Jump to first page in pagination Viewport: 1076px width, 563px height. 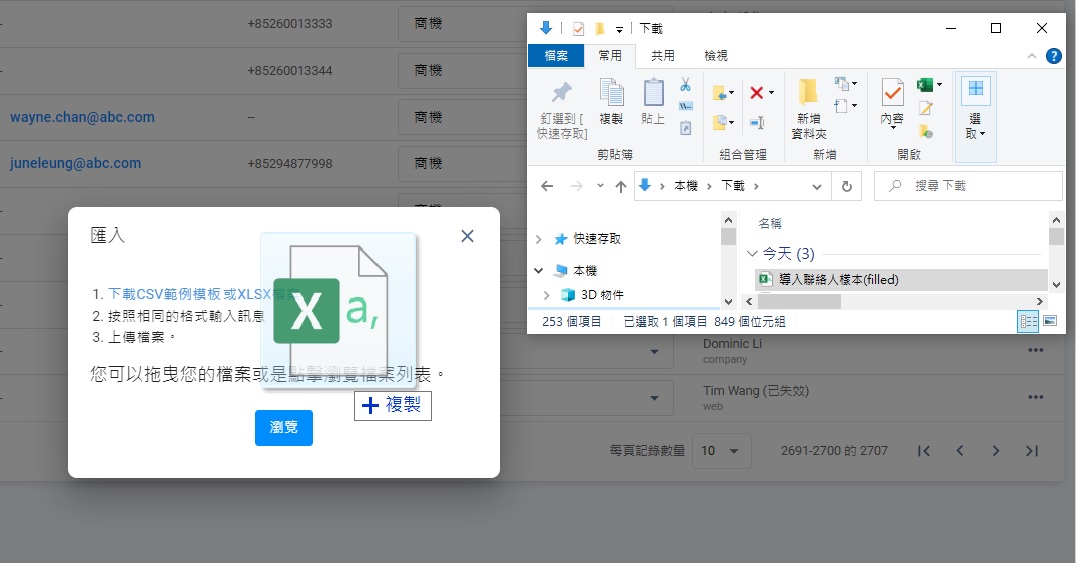click(924, 451)
